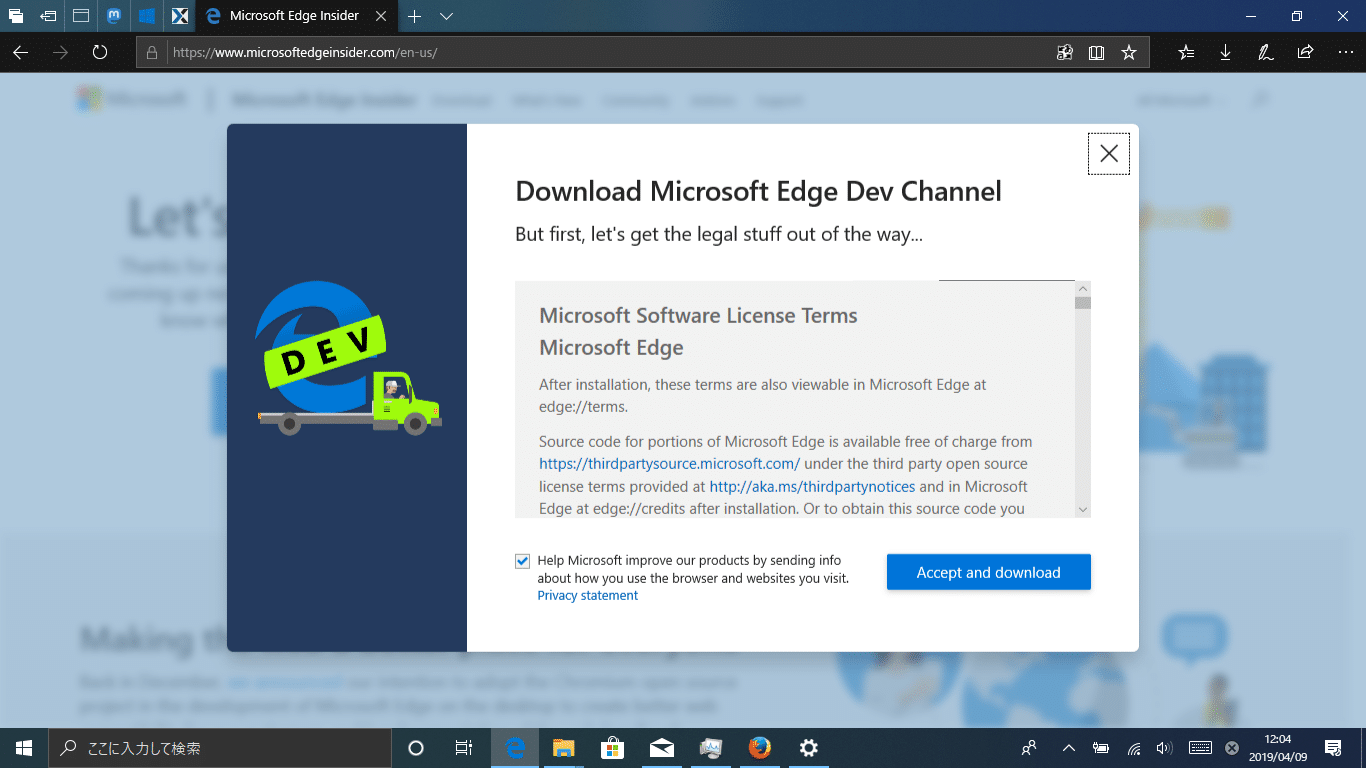Open the volume control

1164,748
